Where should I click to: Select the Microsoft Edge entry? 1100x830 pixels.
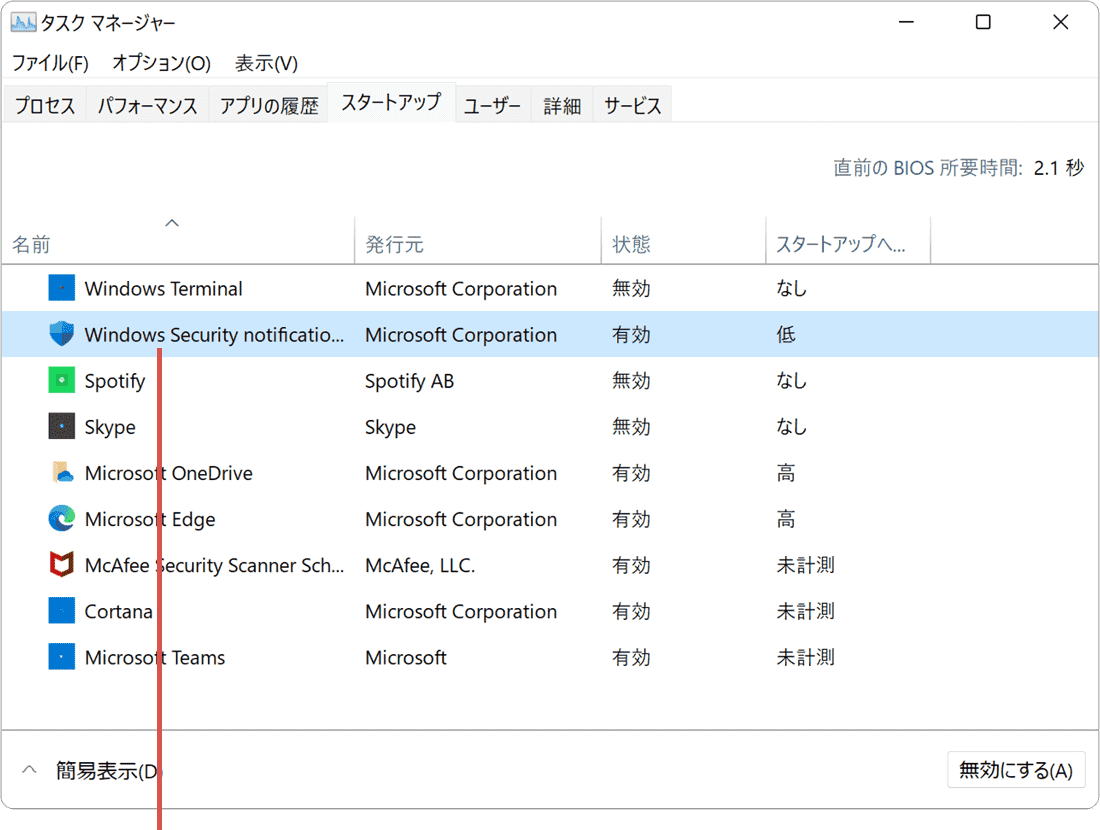coord(150,519)
